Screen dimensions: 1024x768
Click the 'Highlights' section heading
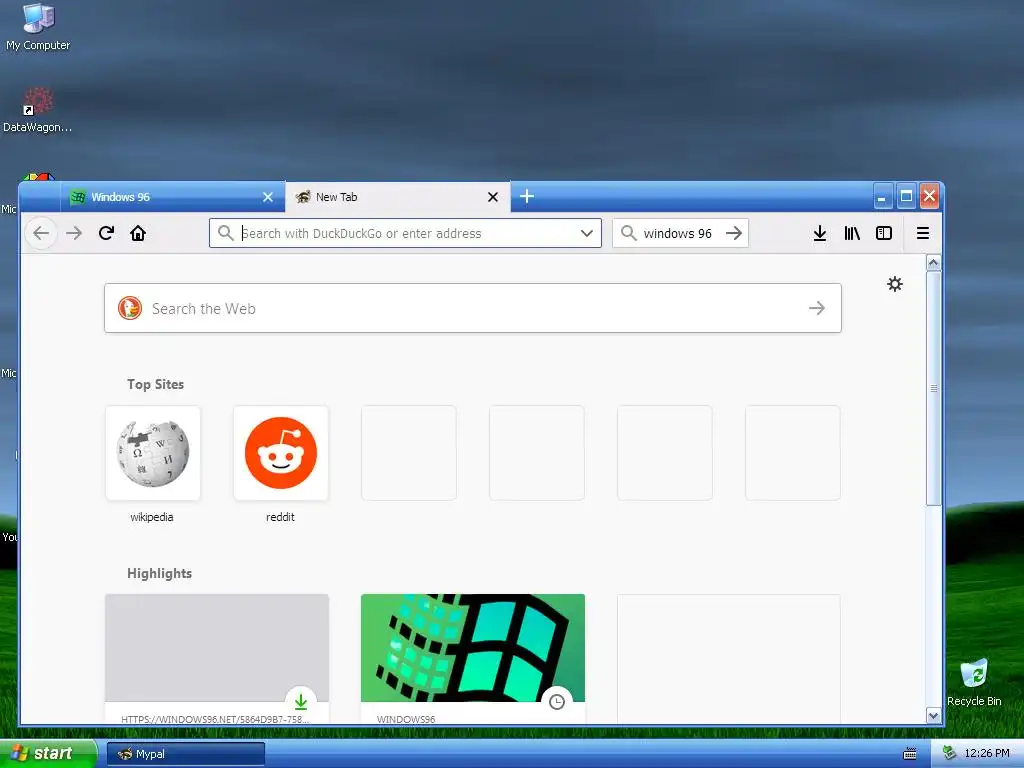(159, 573)
